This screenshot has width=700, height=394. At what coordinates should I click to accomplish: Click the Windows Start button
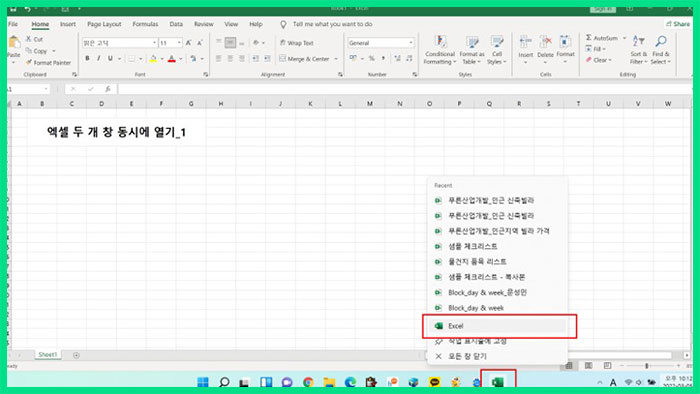pyautogui.click(x=203, y=382)
